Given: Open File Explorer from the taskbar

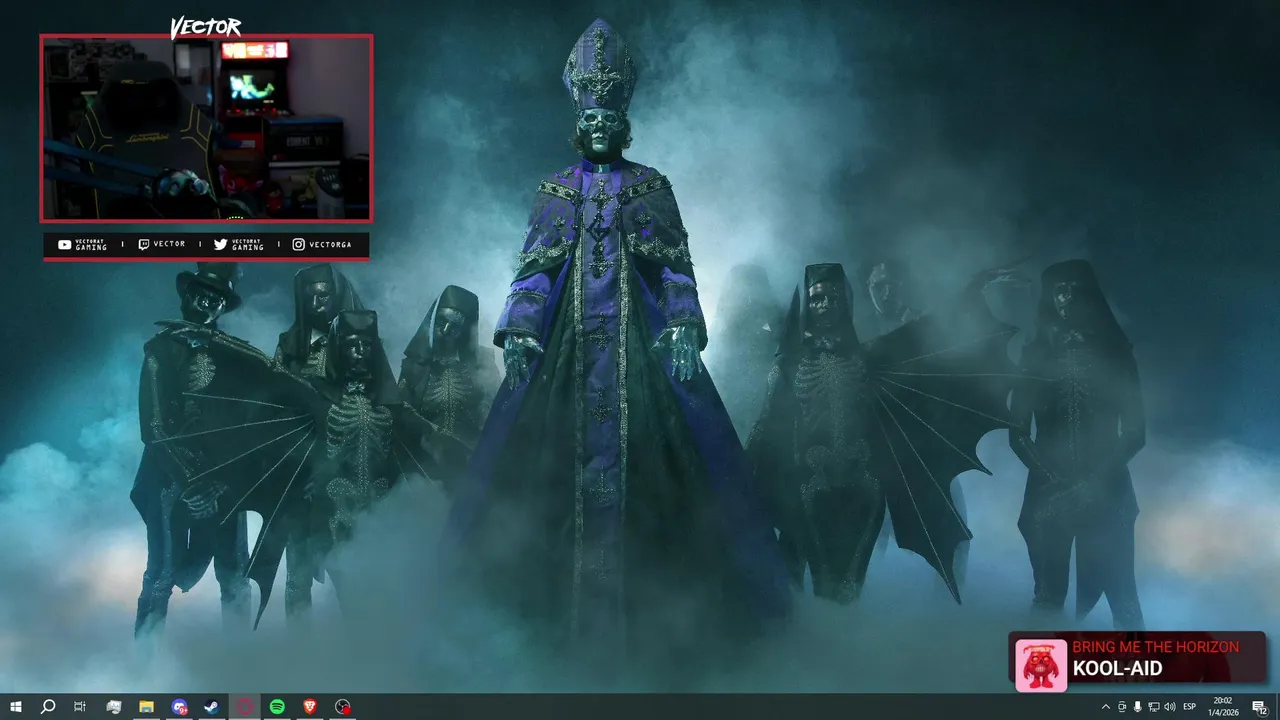Looking at the screenshot, I should (x=146, y=707).
